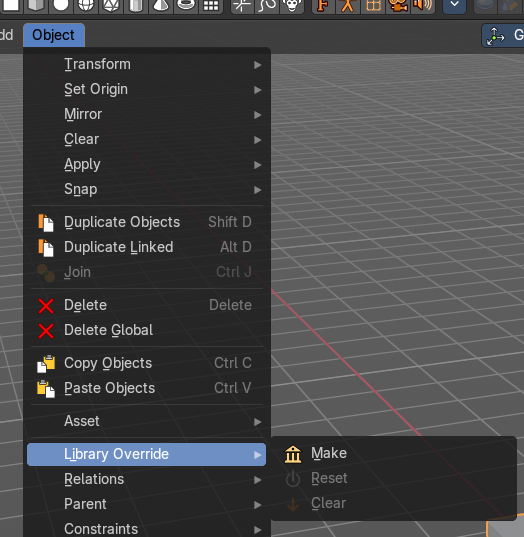Add a UV sphere with the globe icon
This screenshot has width=524, height=537.
pos(86,5)
